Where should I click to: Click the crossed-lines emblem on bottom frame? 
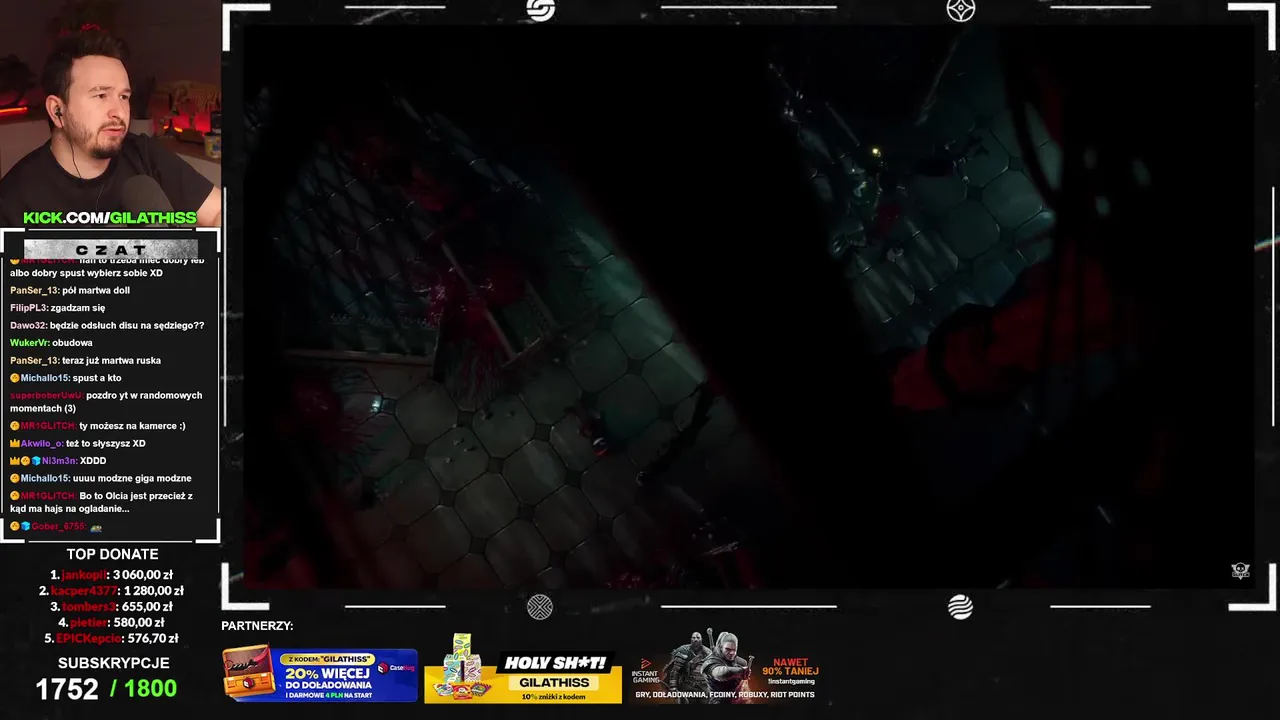pyautogui.click(x=540, y=607)
